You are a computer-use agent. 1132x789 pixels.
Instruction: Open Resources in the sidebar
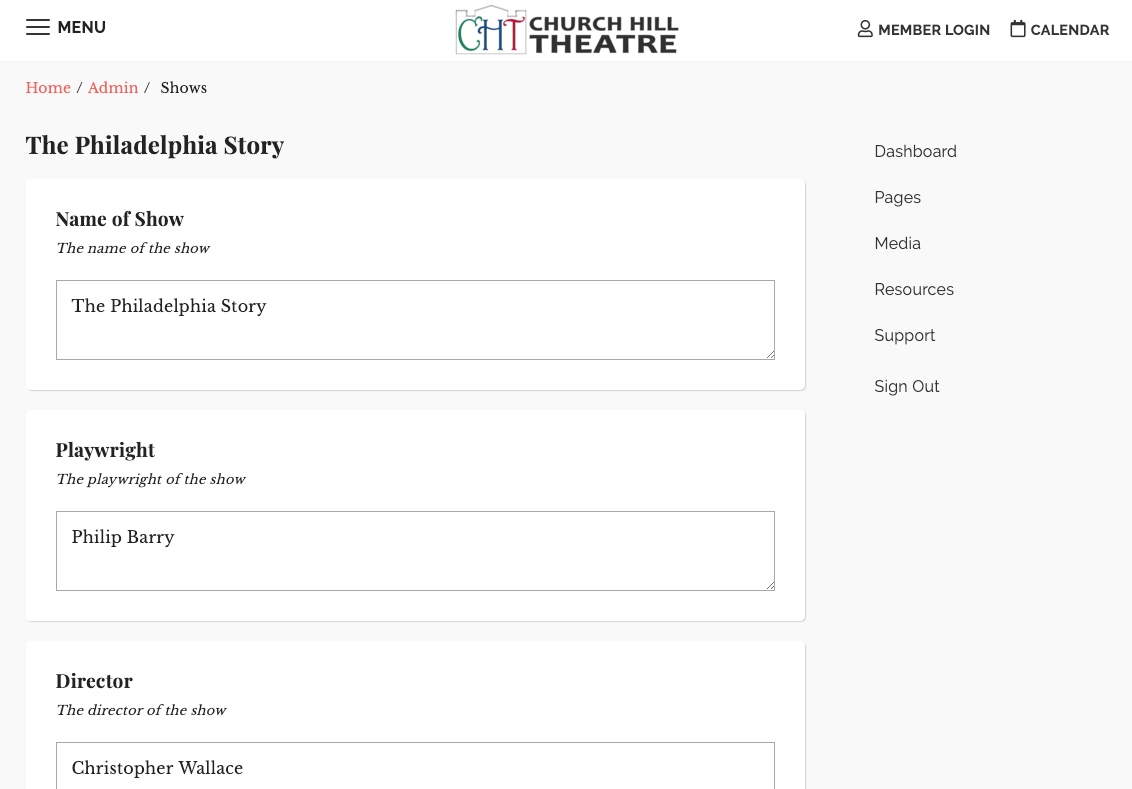click(914, 289)
